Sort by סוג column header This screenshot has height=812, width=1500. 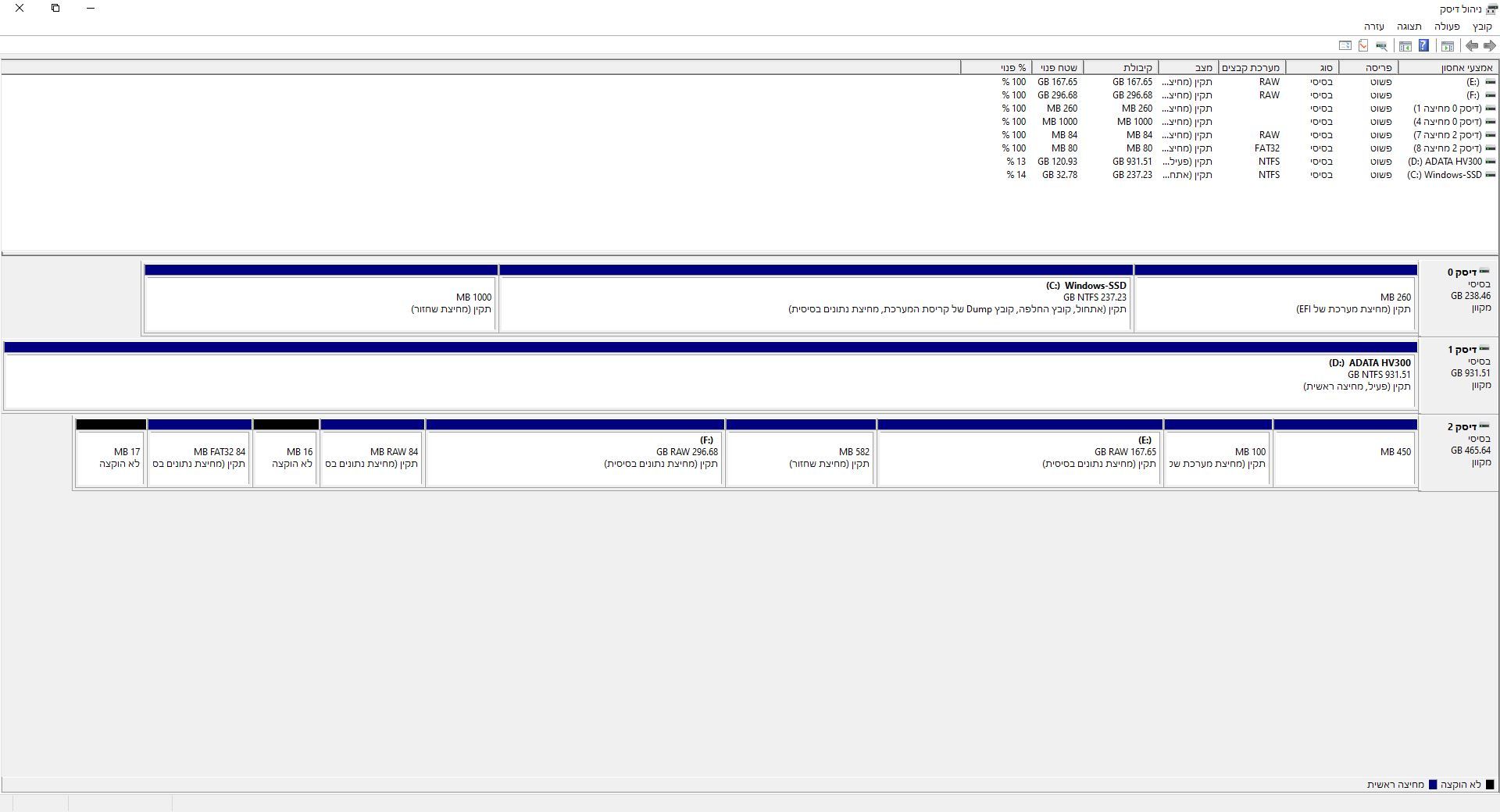point(1312,68)
